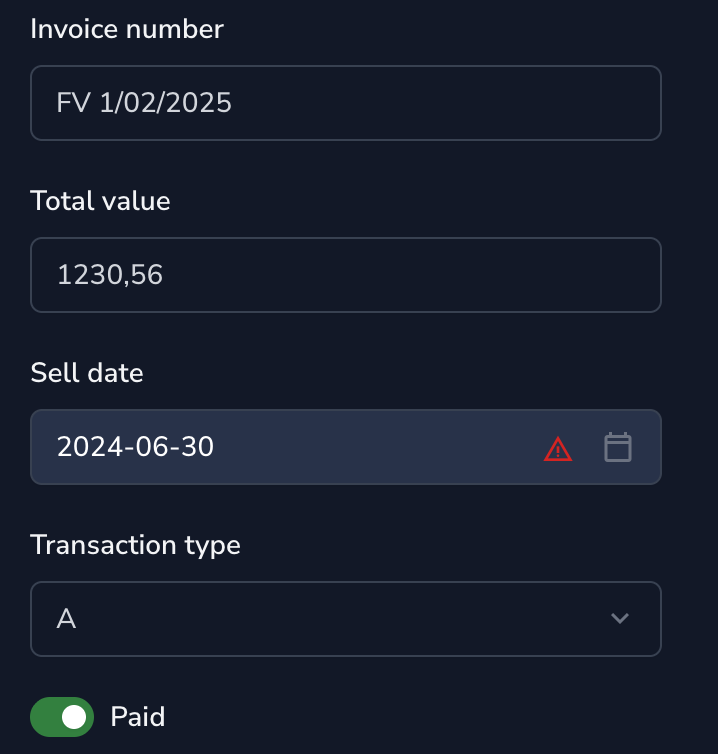Click the white knob of Paid switch
The image size is (718, 754).
74,716
